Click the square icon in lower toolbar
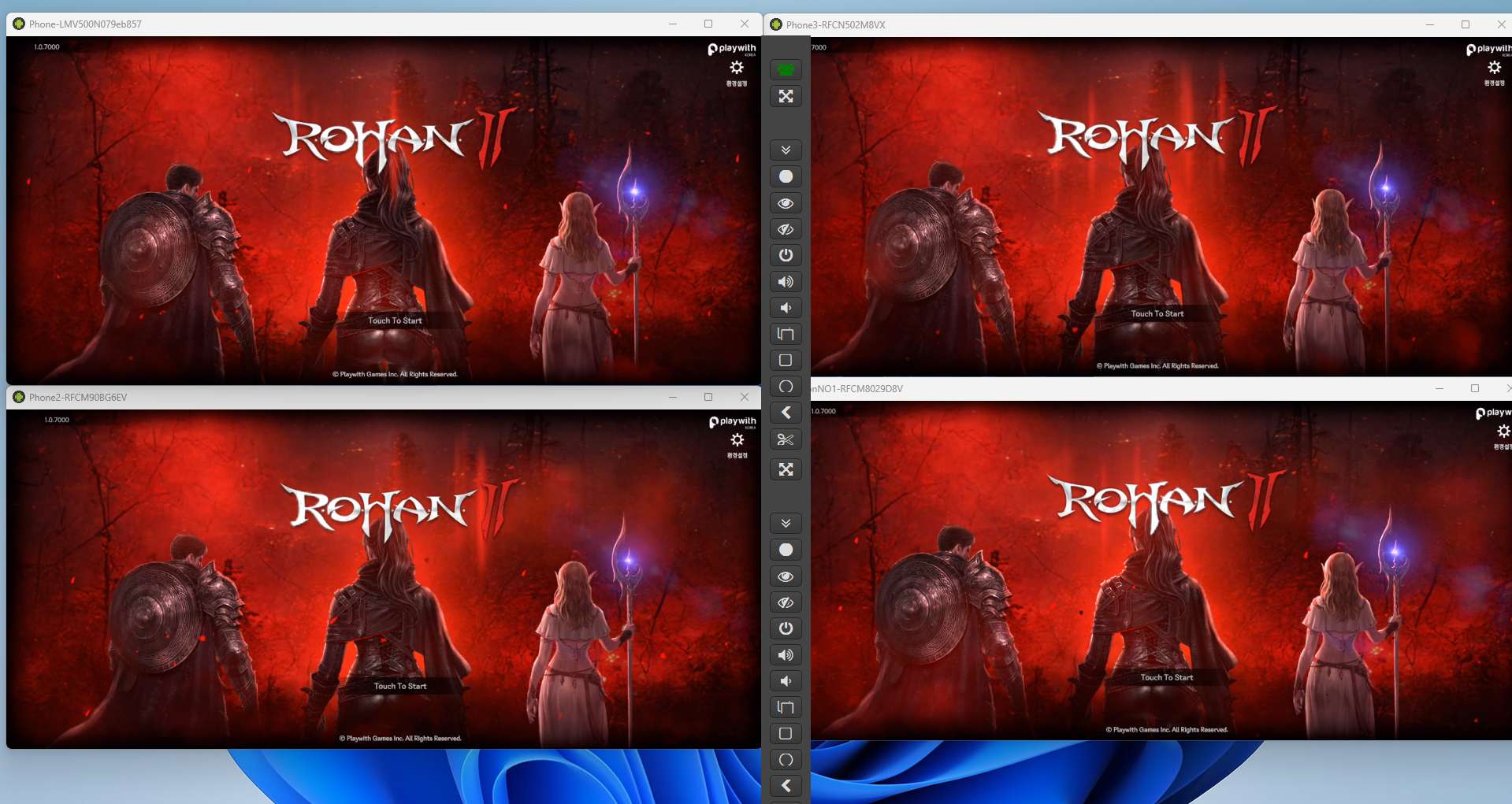 (x=786, y=733)
